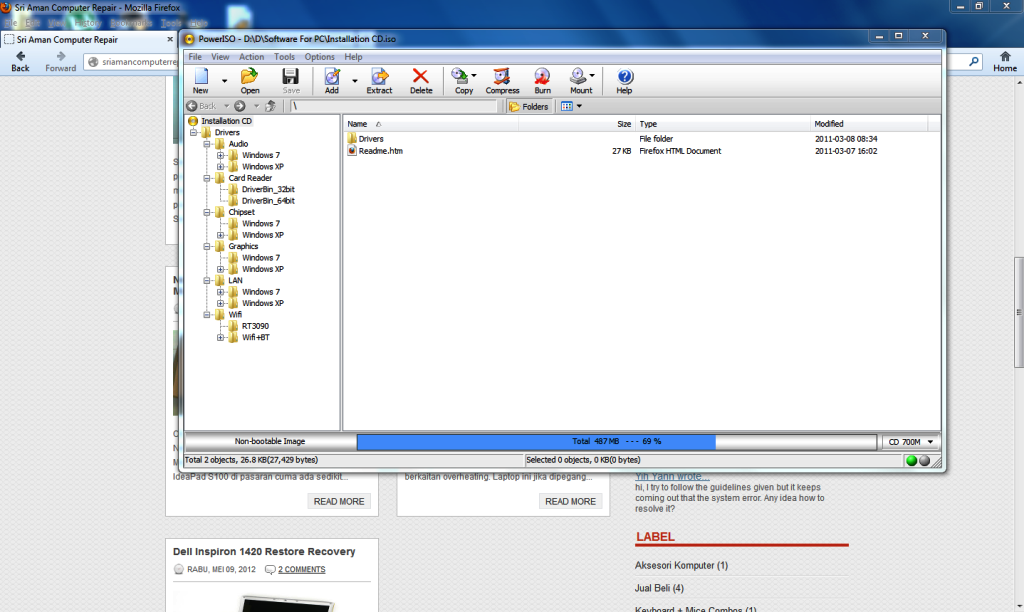Open the Action menu

[251, 57]
